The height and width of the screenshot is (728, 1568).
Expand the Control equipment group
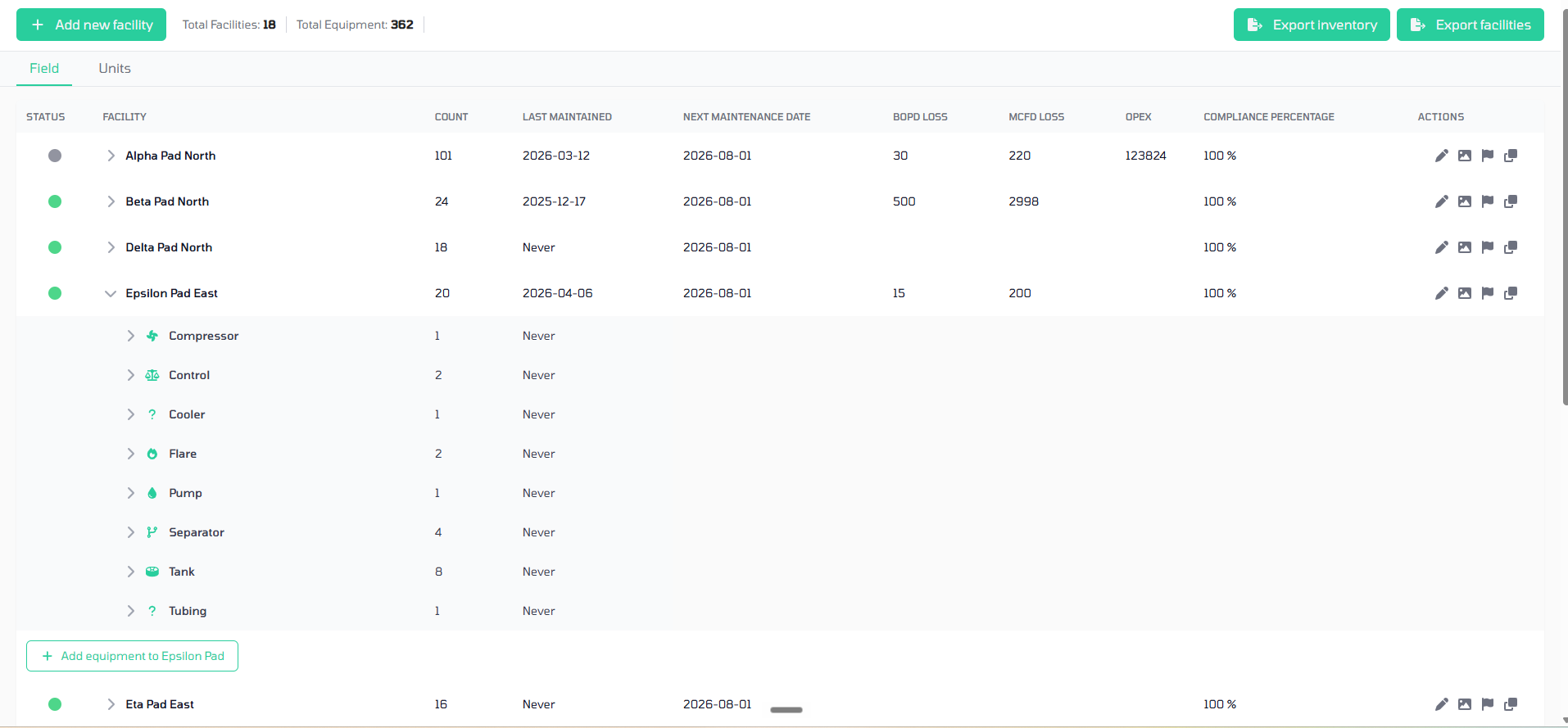point(130,375)
